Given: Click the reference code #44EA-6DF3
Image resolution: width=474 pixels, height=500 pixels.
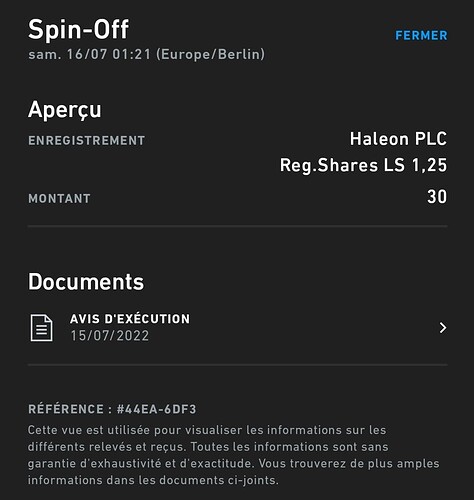Looking at the screenshot, I should 156,409.
